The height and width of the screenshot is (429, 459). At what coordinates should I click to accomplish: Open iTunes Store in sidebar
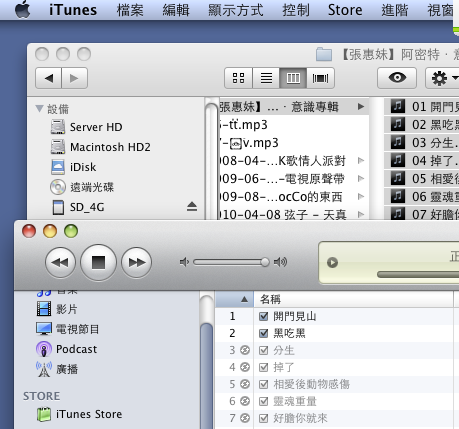pos(79,414)
